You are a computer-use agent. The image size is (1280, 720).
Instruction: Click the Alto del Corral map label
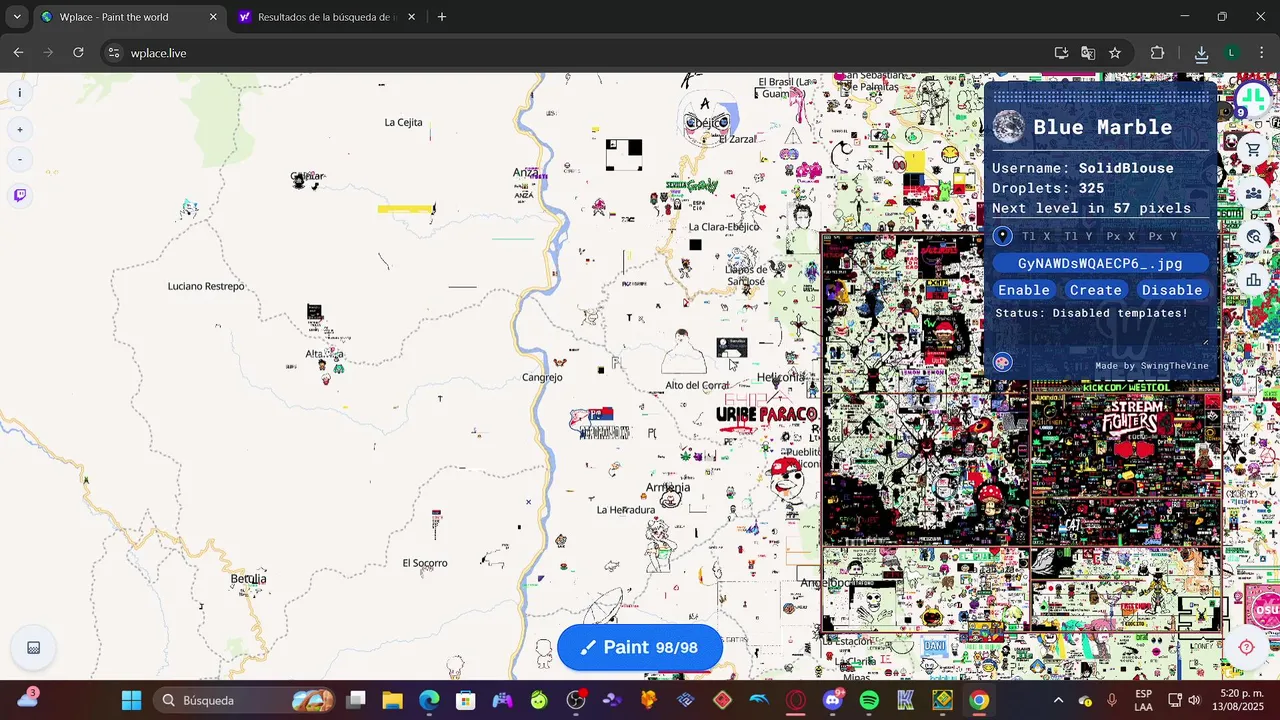[697, 385]
